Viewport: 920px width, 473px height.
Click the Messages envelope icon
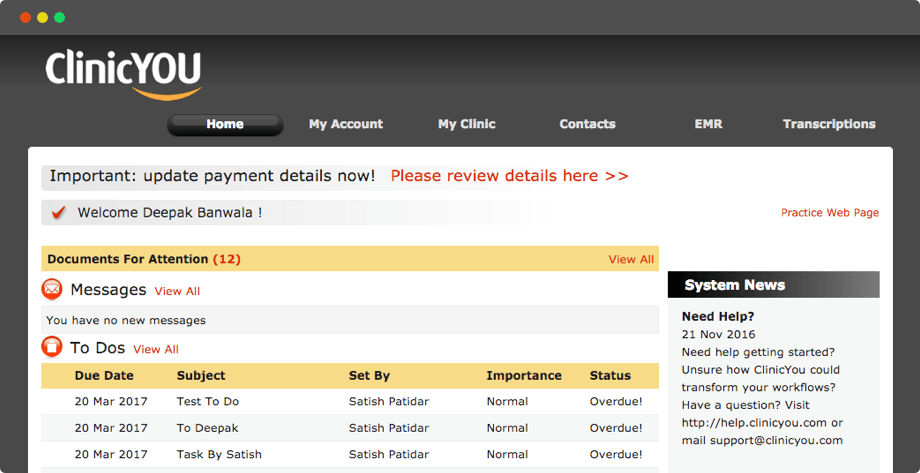52,289
